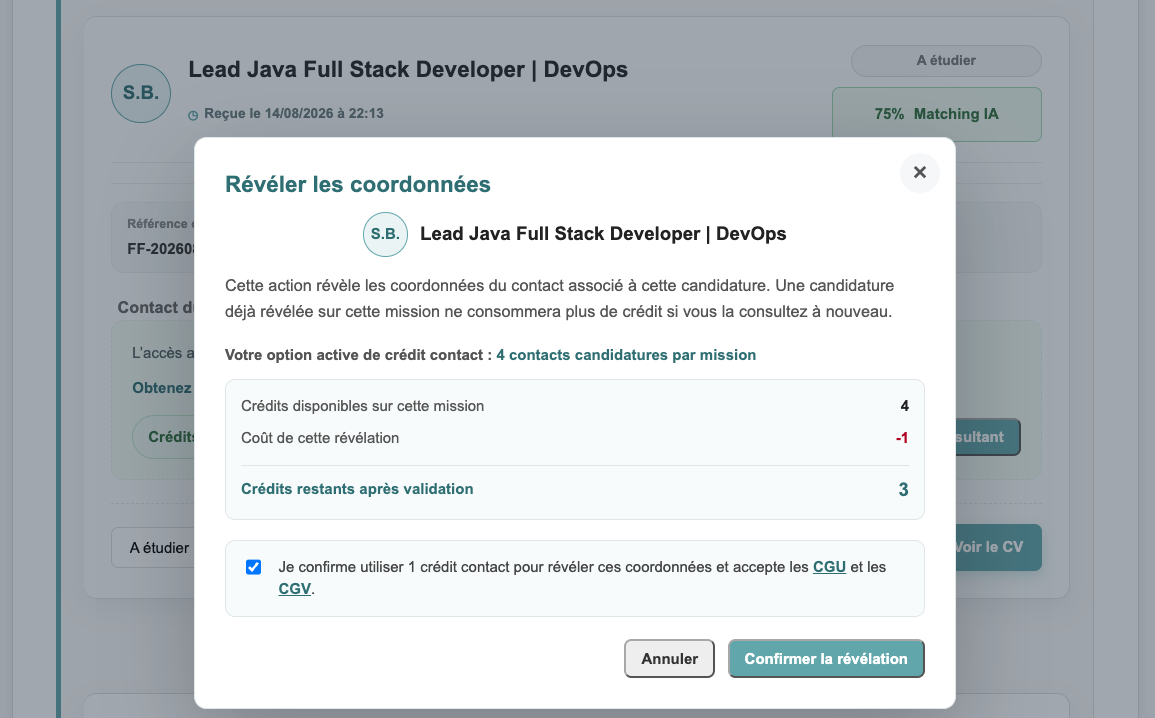Screen dimensions: 1155x718
Task: Click the "Reçue le 14/08/2026 à 22:13" text
Action: pos(294,113)
